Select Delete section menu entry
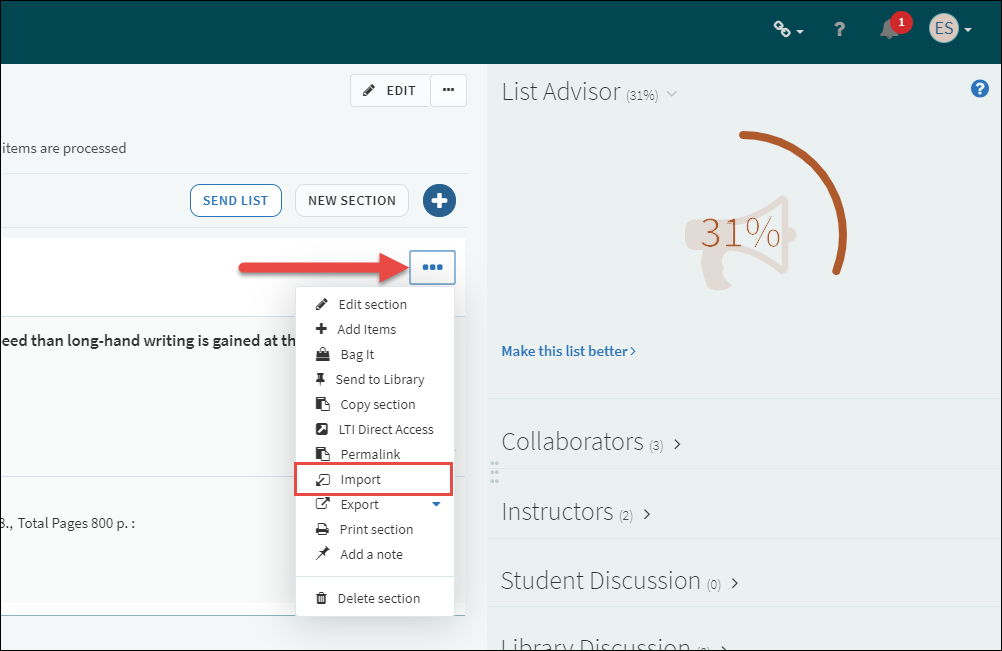Viewport: 1002px width, 651px height. coord(378,598)
